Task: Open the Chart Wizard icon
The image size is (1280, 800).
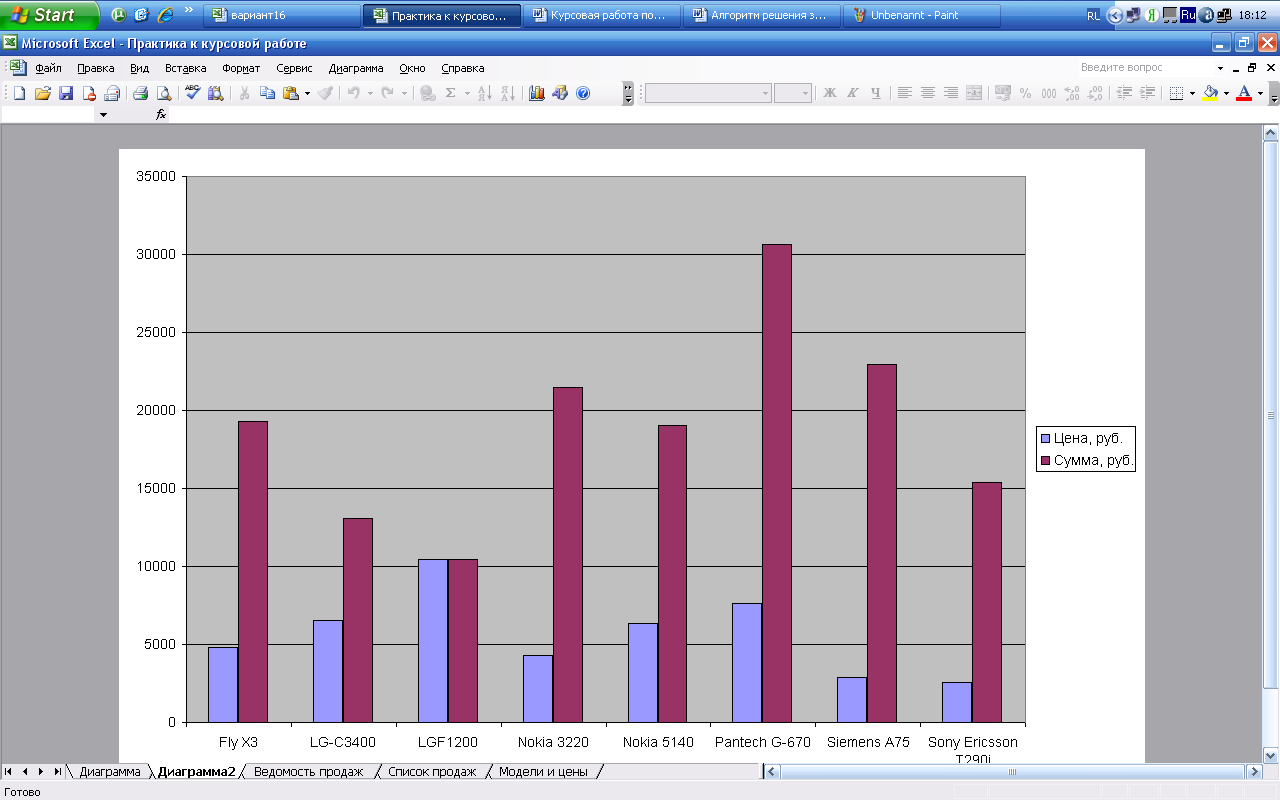Action: 537,93
